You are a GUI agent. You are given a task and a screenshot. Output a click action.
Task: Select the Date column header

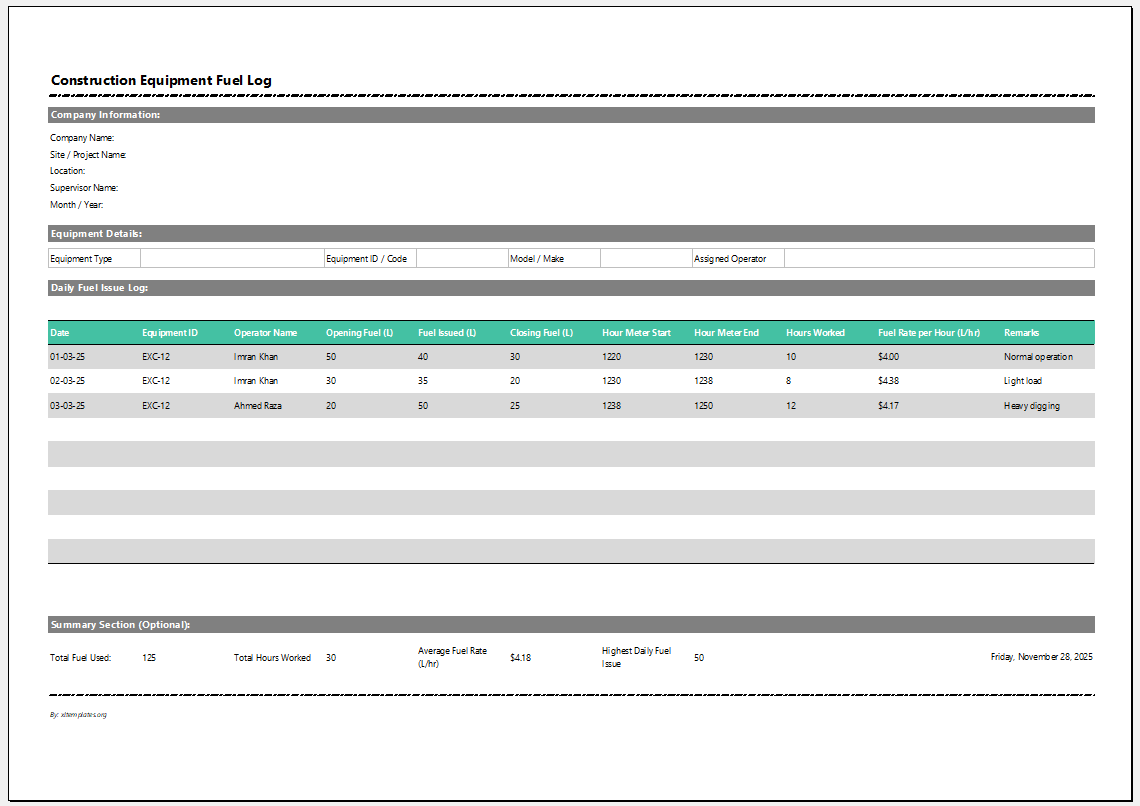(x=60, y=333)
